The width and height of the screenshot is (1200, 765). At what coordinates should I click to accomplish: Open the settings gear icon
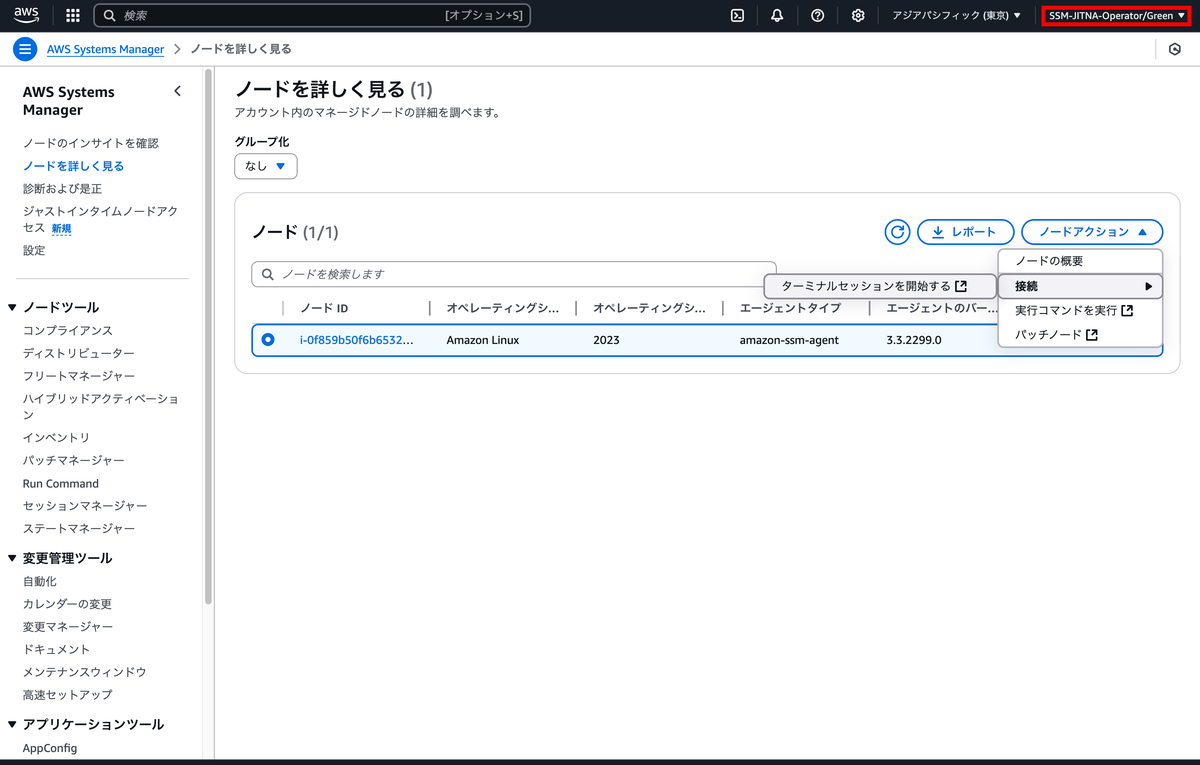857,15
